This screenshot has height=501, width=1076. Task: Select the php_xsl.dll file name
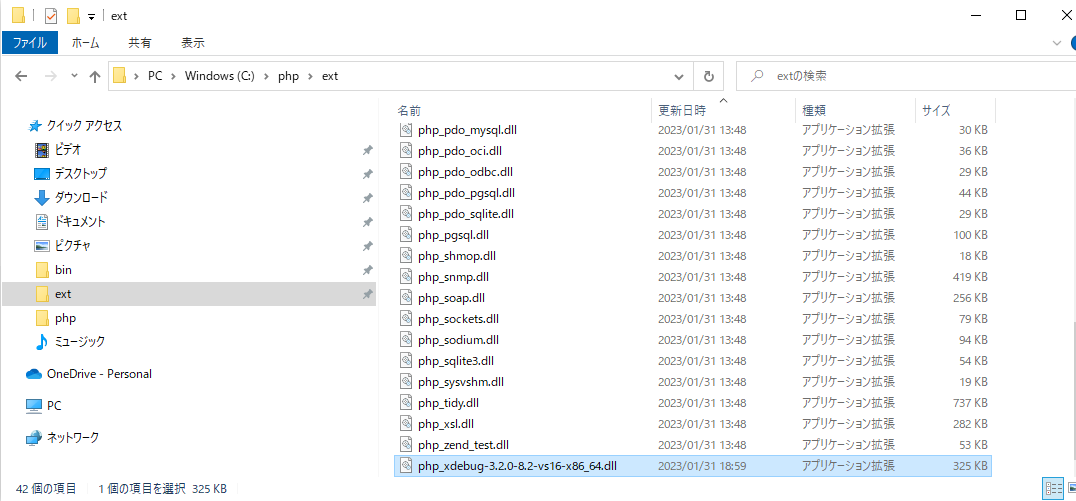pos(445,423)
